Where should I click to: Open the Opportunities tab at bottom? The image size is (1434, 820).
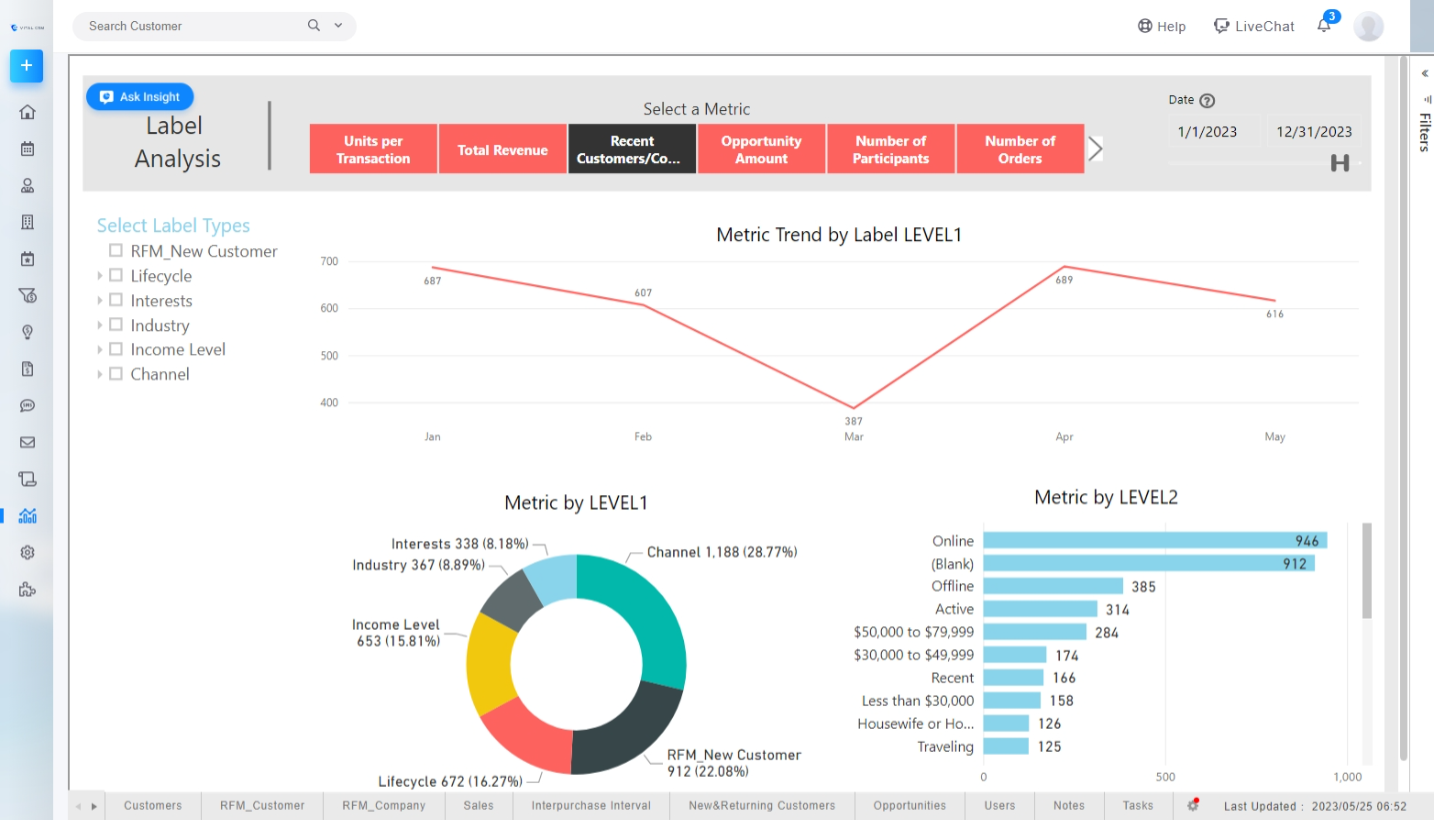click(909, 805)
